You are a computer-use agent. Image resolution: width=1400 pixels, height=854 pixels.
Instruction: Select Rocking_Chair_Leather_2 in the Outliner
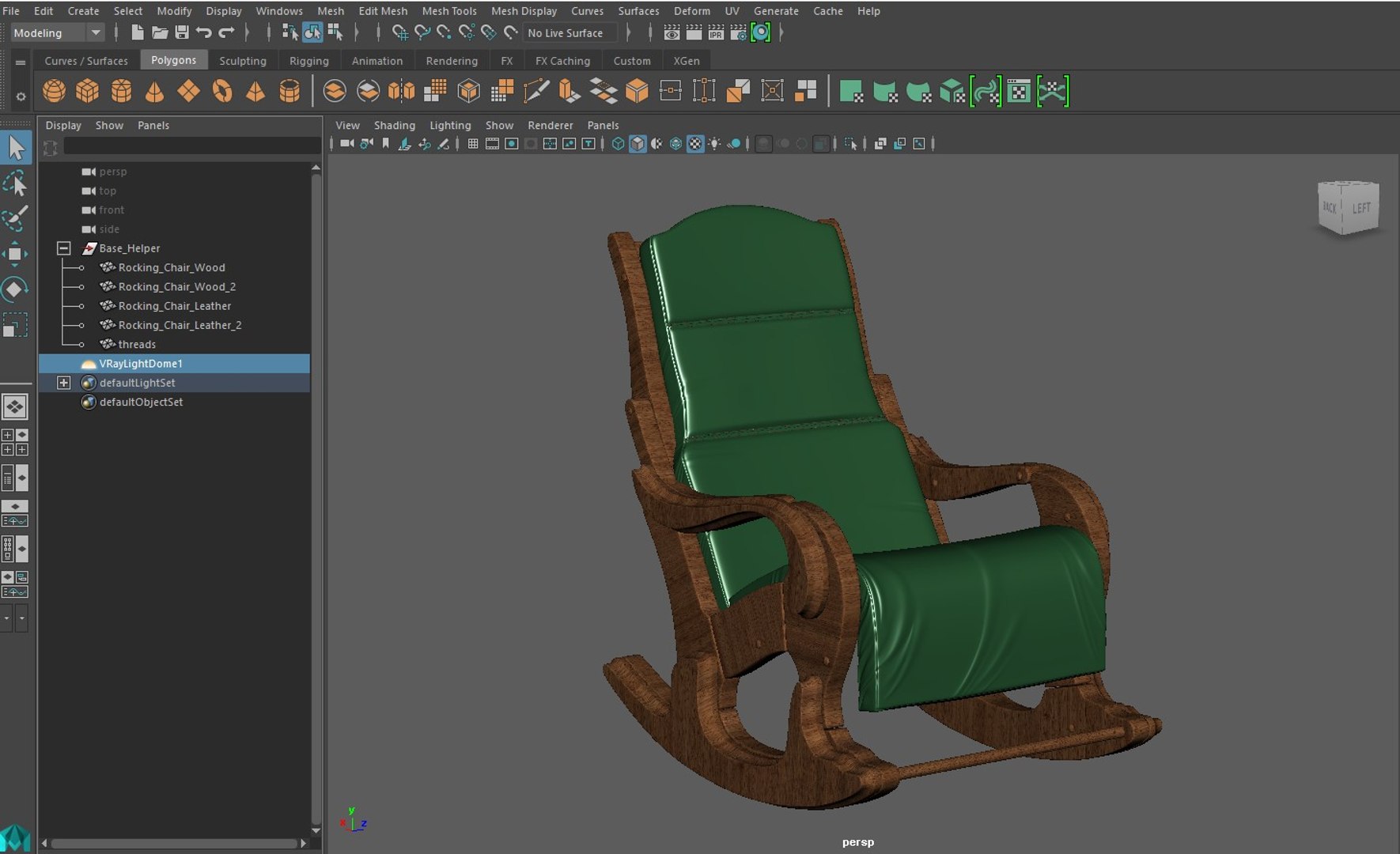click(x=180, y=325)
